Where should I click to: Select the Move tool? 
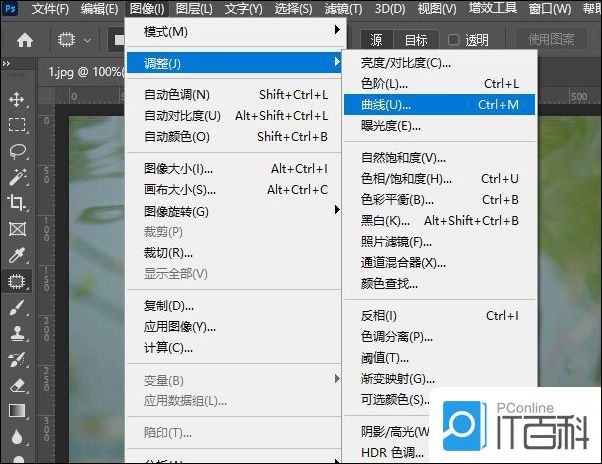pyautogui.click(x=18, y=99)
